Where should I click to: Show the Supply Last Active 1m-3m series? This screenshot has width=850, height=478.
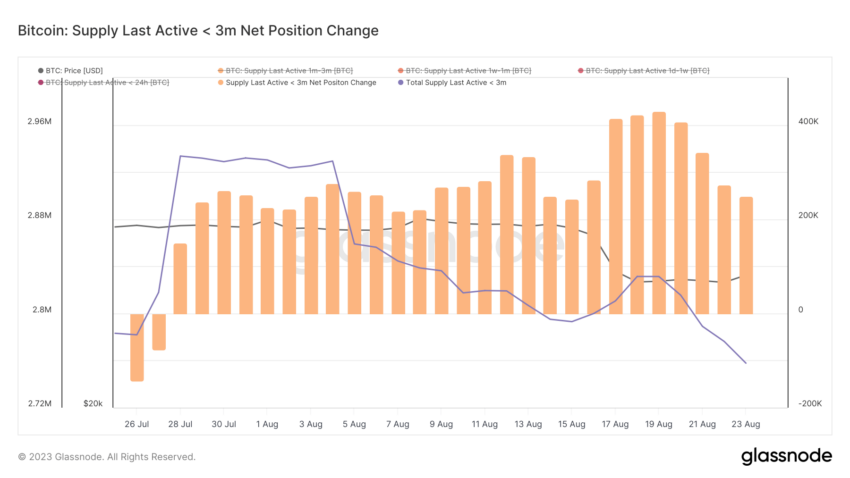[285, 70]
